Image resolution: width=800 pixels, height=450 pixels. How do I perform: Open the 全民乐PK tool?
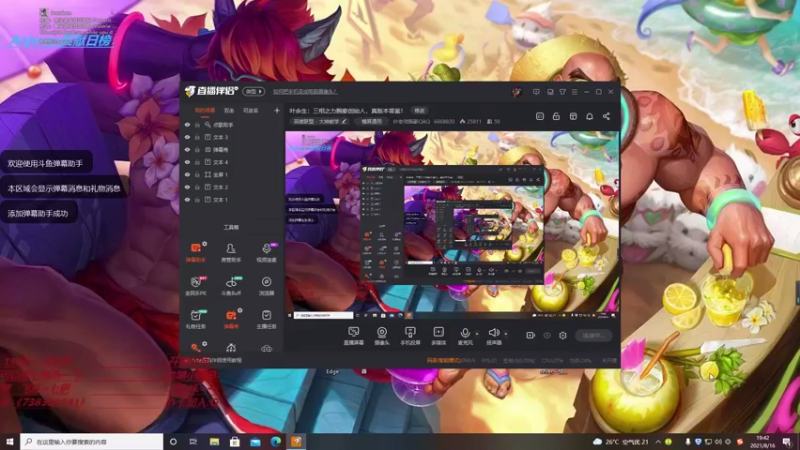195,286
